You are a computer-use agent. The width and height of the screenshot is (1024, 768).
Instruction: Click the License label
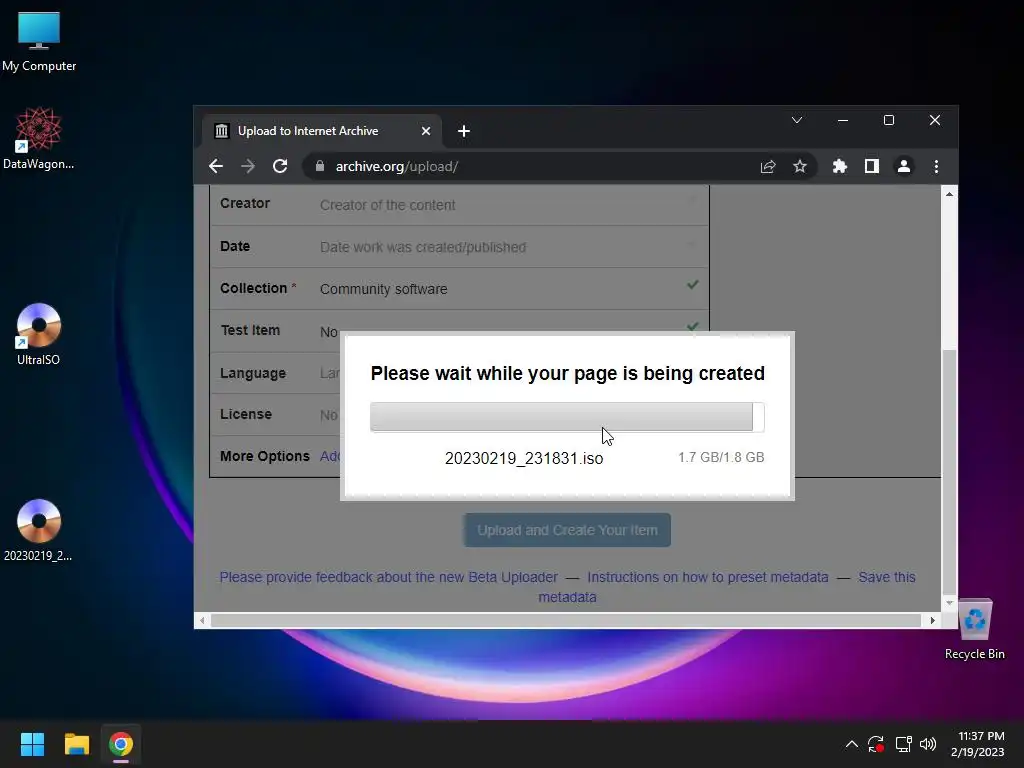(246, 414)
